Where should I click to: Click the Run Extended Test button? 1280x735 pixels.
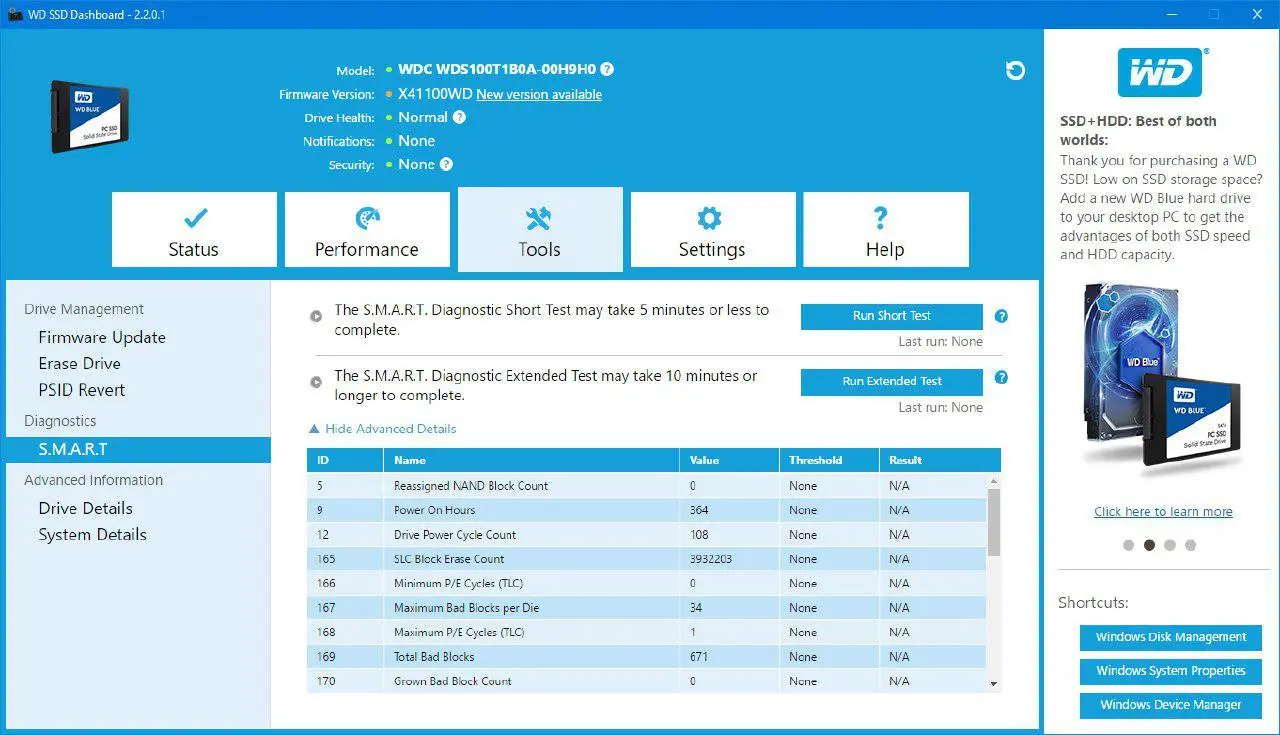(892, 382)
